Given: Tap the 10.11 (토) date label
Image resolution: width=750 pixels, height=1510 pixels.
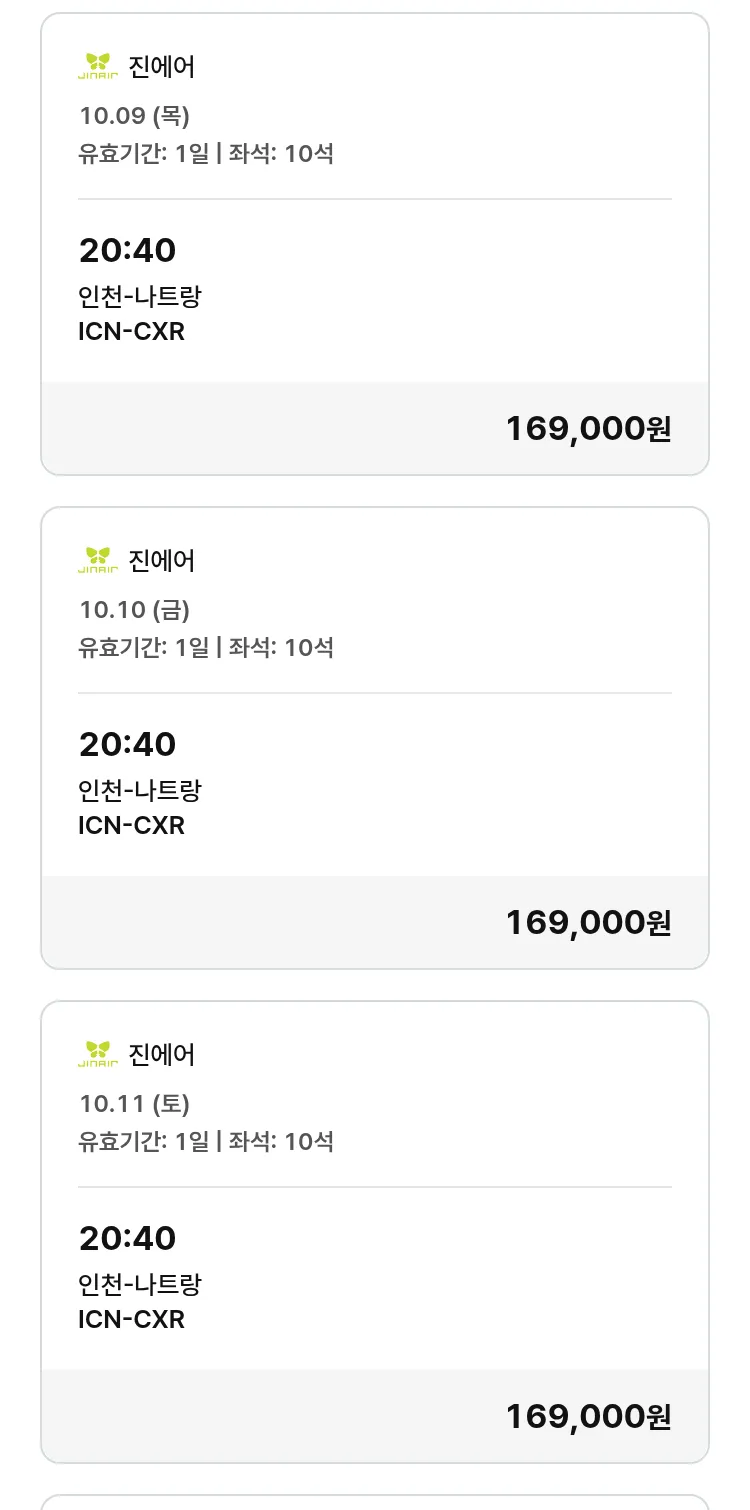Looking at the screenshot, I should (x=134, y=1103).
